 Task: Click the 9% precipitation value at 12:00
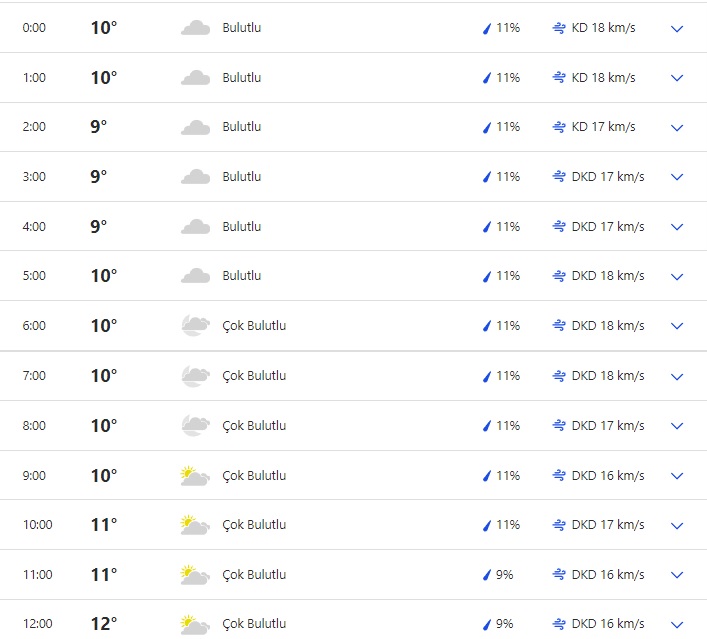504,625
